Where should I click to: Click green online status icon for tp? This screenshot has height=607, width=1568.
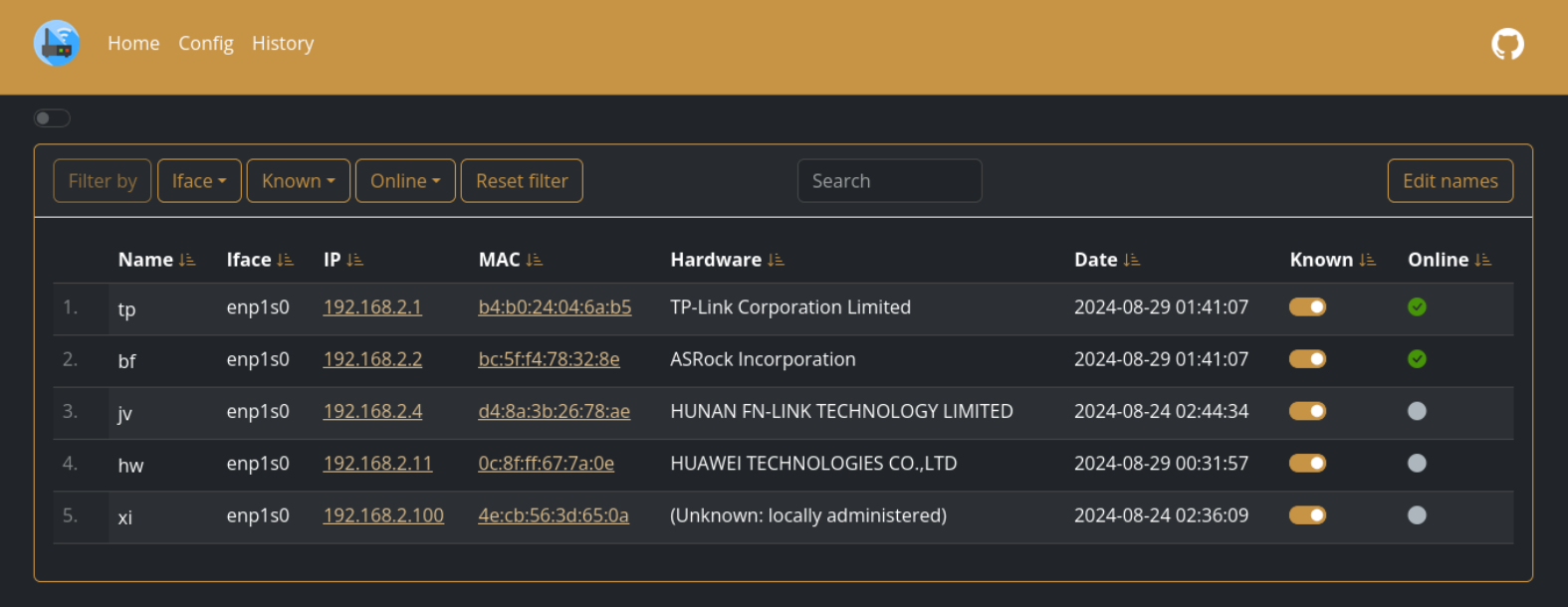click(x=1417, y=307)
